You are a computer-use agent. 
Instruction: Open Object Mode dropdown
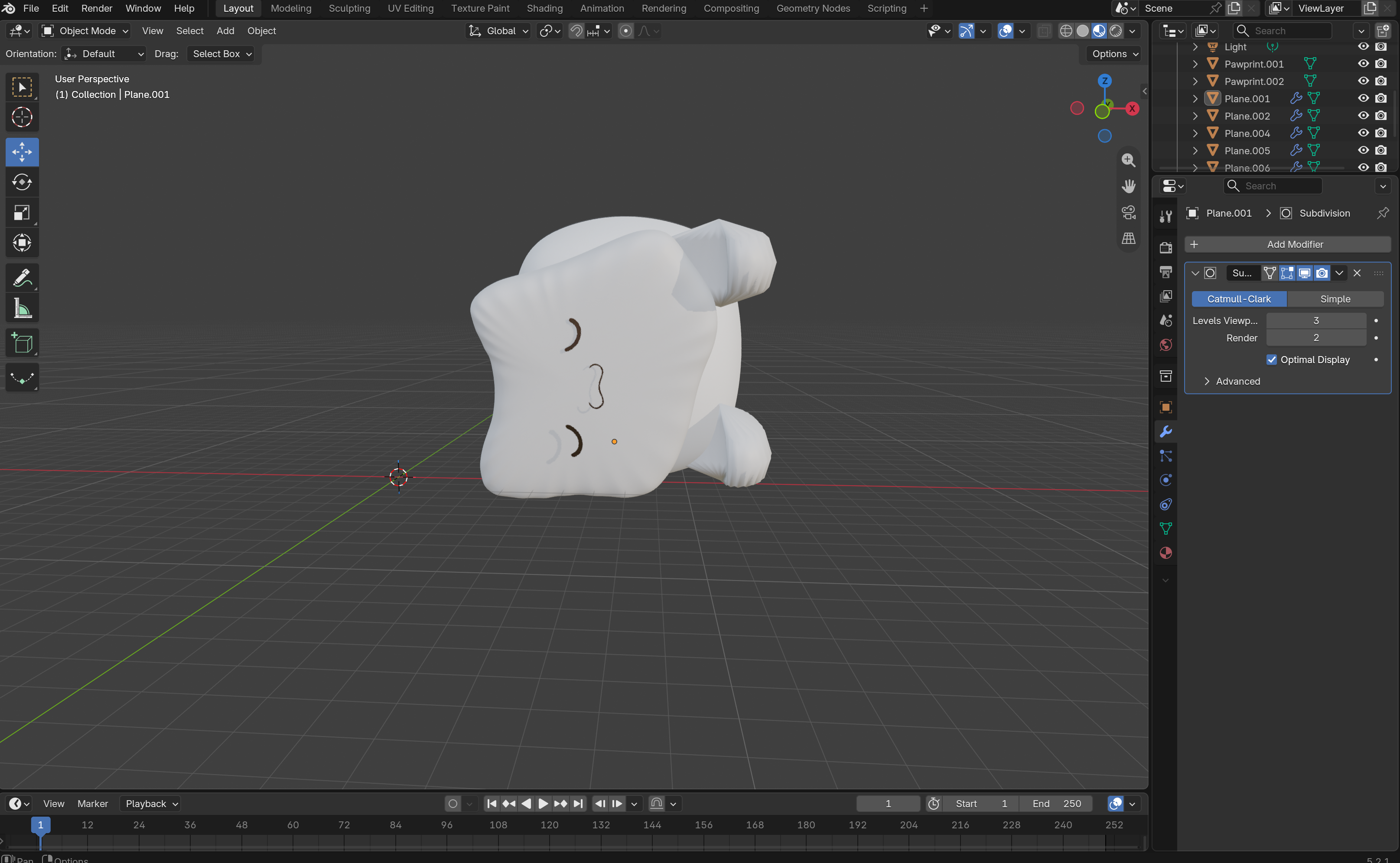[85, 31]
